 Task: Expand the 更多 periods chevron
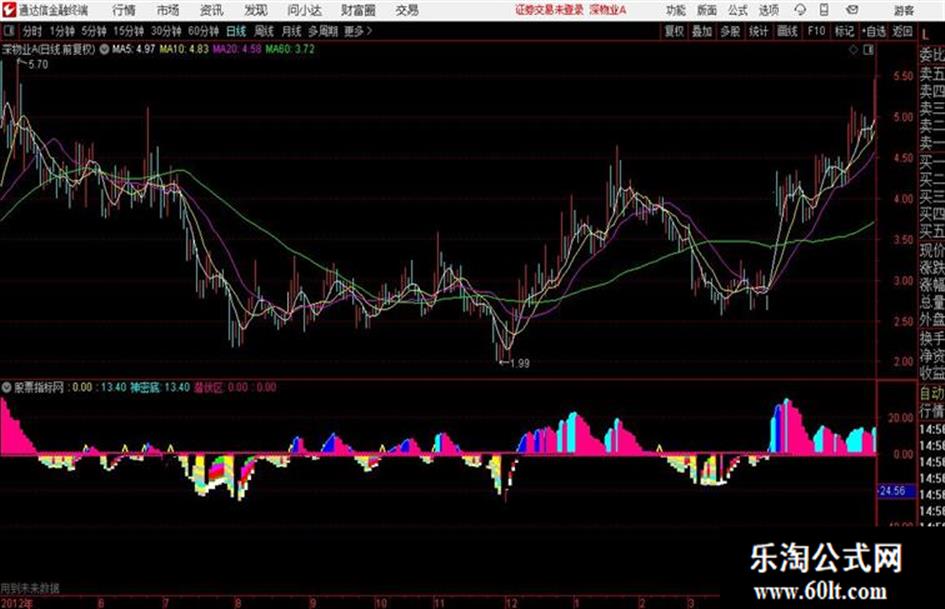point(358,31)
